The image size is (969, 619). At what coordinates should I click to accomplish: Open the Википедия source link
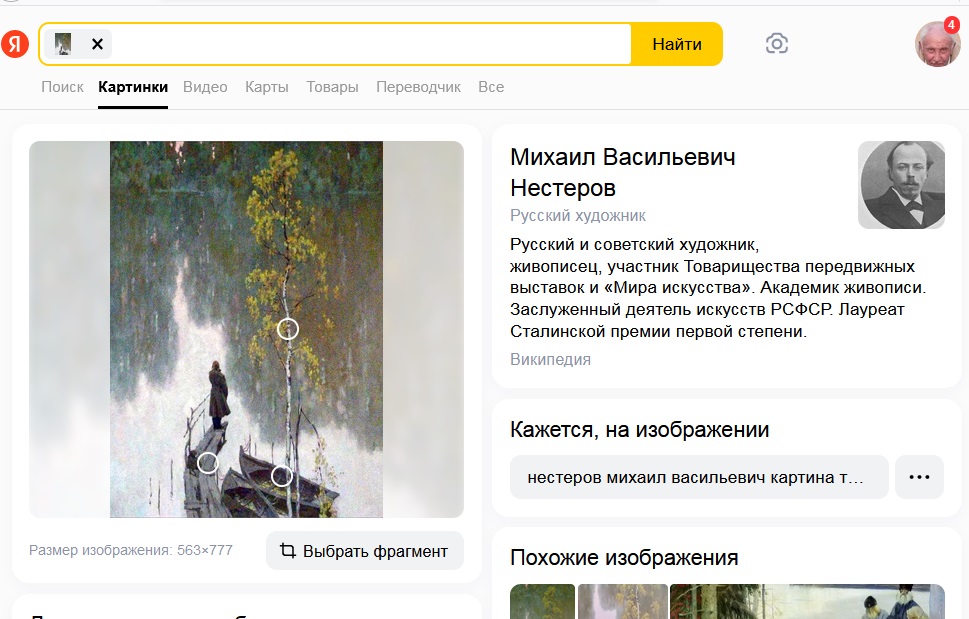click(550, 360)
